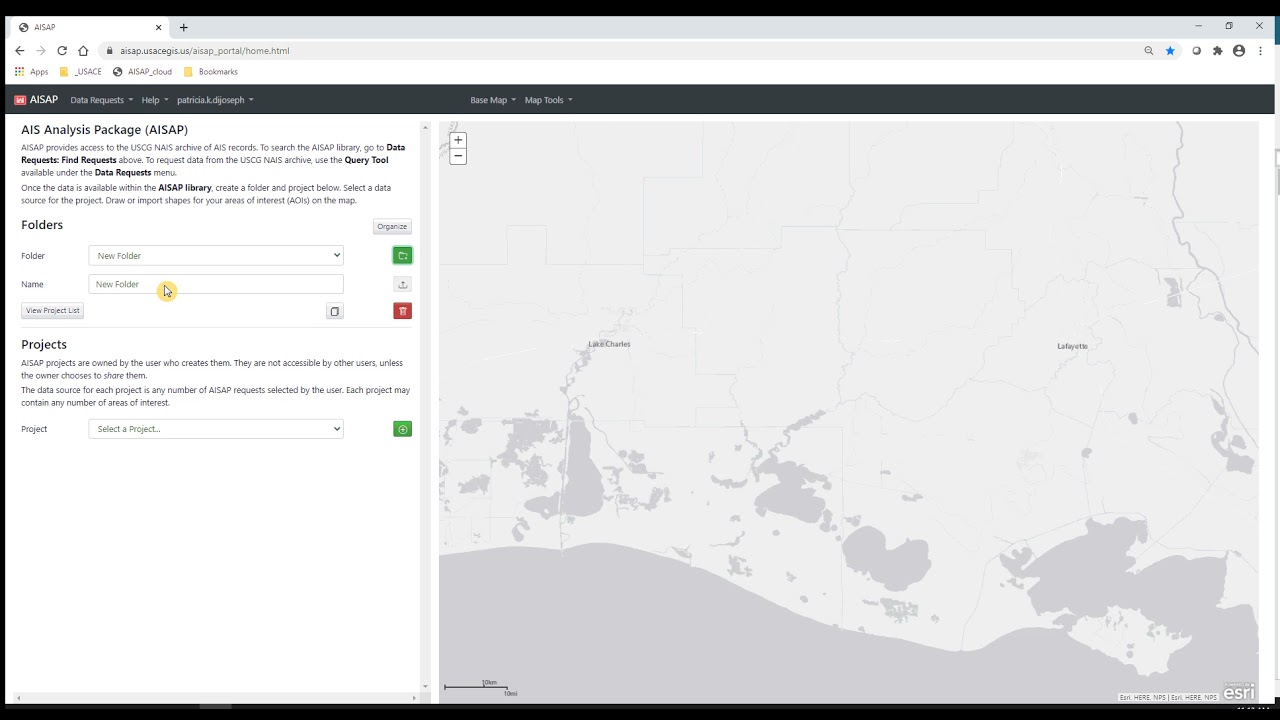Open the Extensions puzzle piece icon

(1217, 51)
